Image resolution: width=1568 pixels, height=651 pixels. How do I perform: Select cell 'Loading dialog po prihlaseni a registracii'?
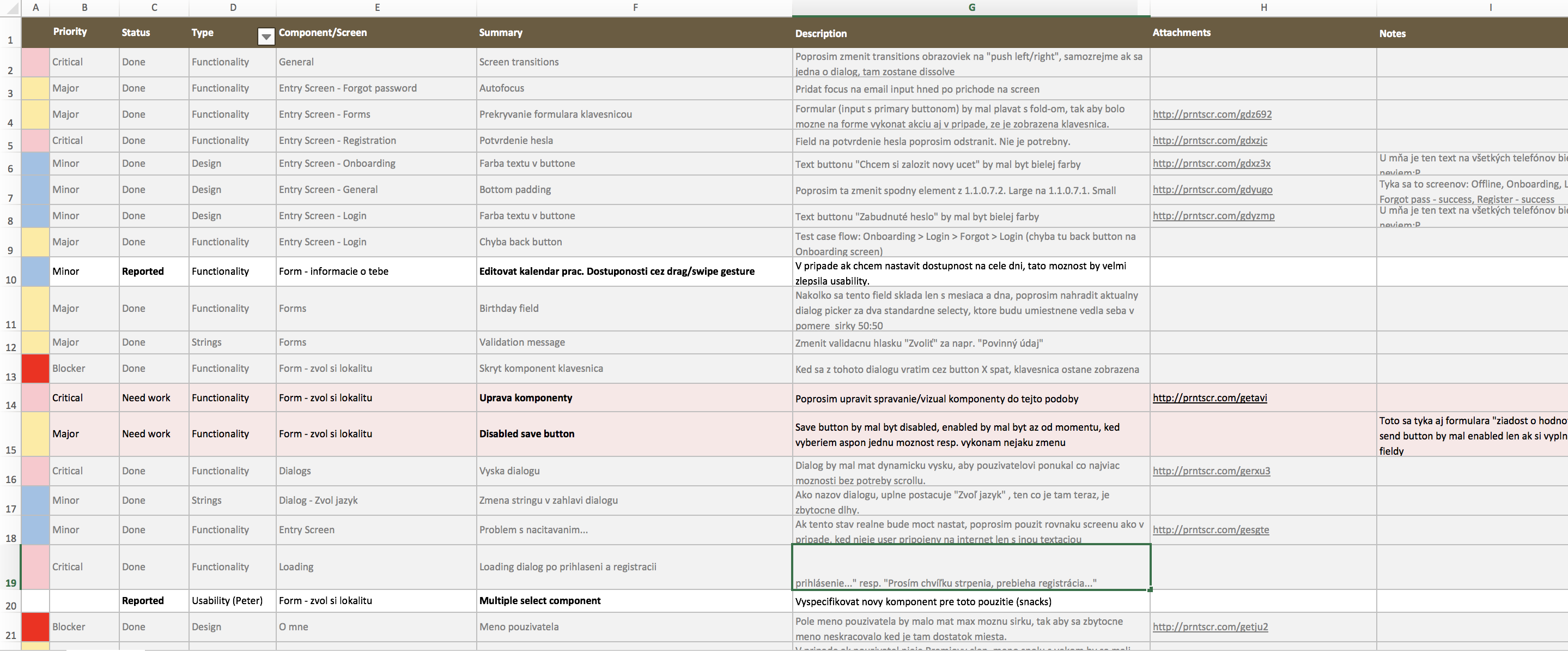[634, 567]
